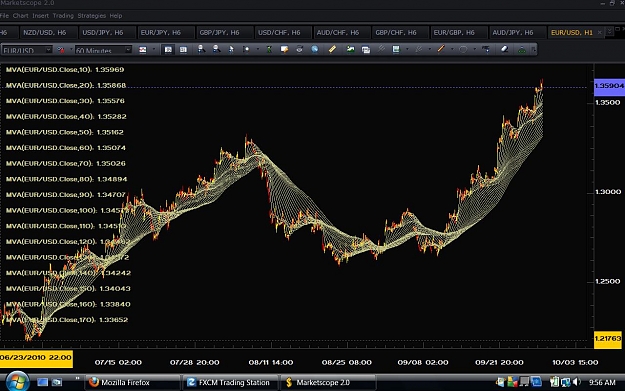Open the Chart menu
625x391 pixels.
pos(20,16)
